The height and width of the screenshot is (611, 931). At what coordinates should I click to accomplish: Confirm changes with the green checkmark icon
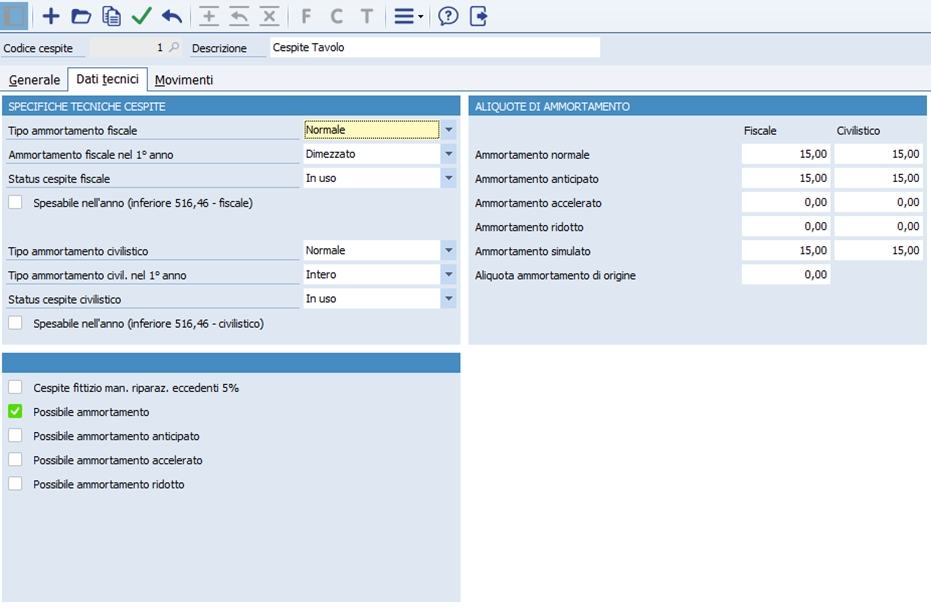pos(141,16)
